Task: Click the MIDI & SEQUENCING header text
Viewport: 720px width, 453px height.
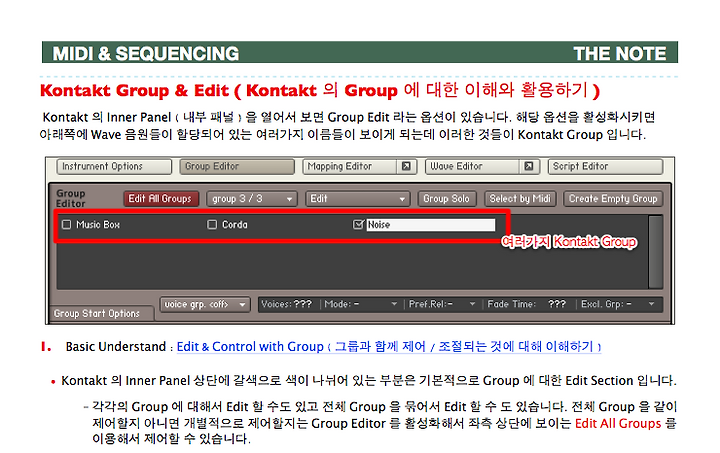Action: 146,54
